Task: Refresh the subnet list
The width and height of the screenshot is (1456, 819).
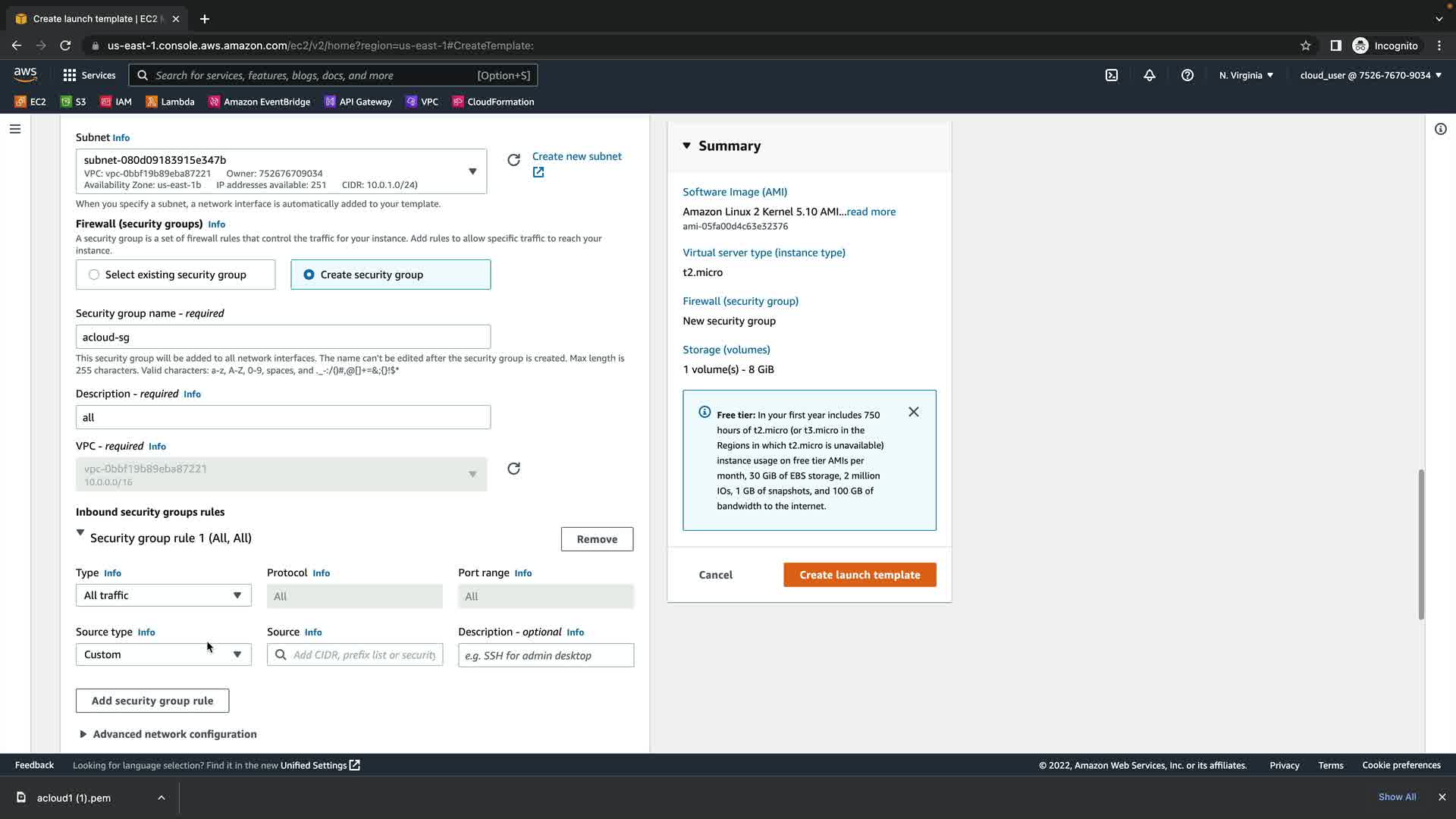Action: (x=513, y=160)
